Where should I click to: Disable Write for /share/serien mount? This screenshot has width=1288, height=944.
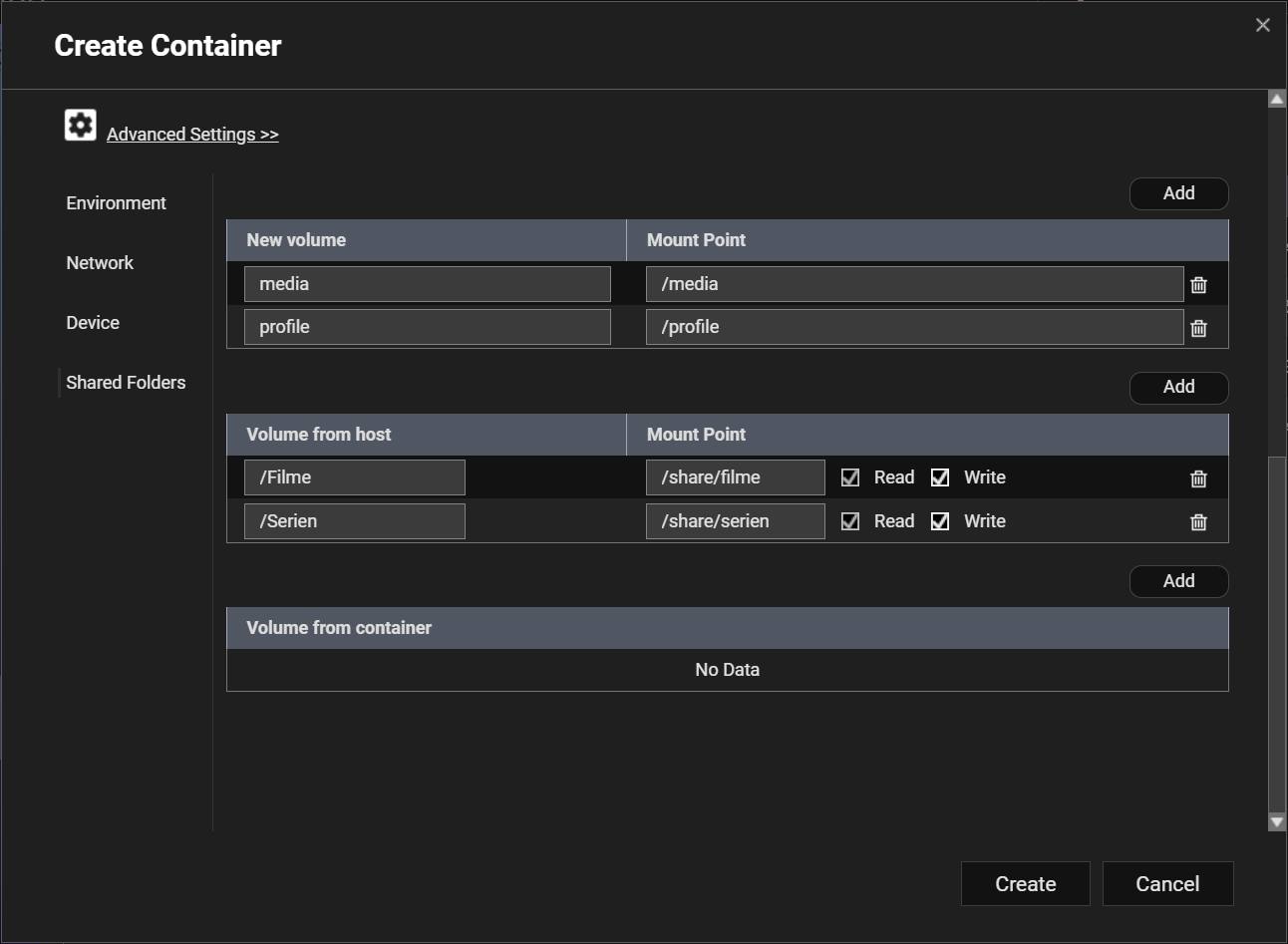click(940, 521)
